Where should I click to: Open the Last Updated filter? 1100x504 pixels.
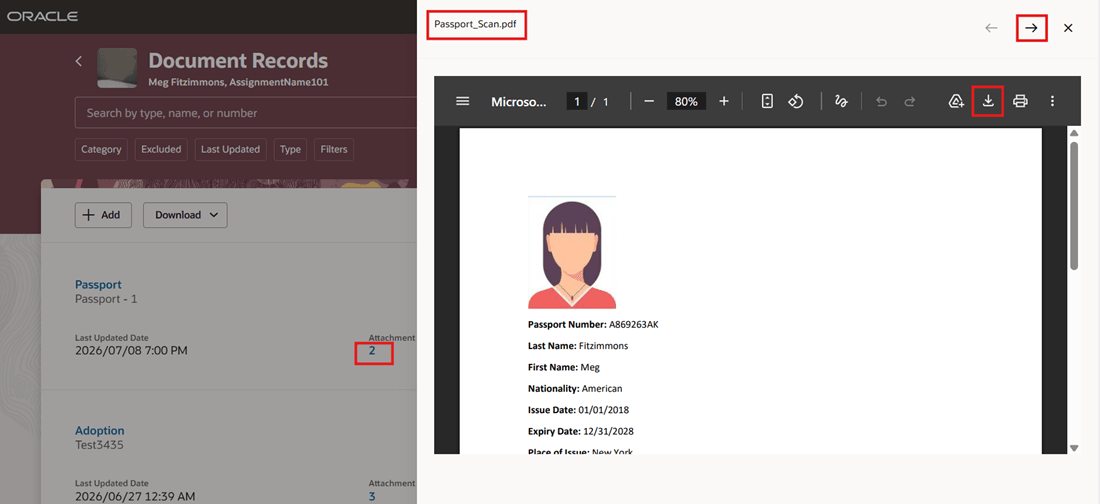pyautogui.click(x=230, y=149)
